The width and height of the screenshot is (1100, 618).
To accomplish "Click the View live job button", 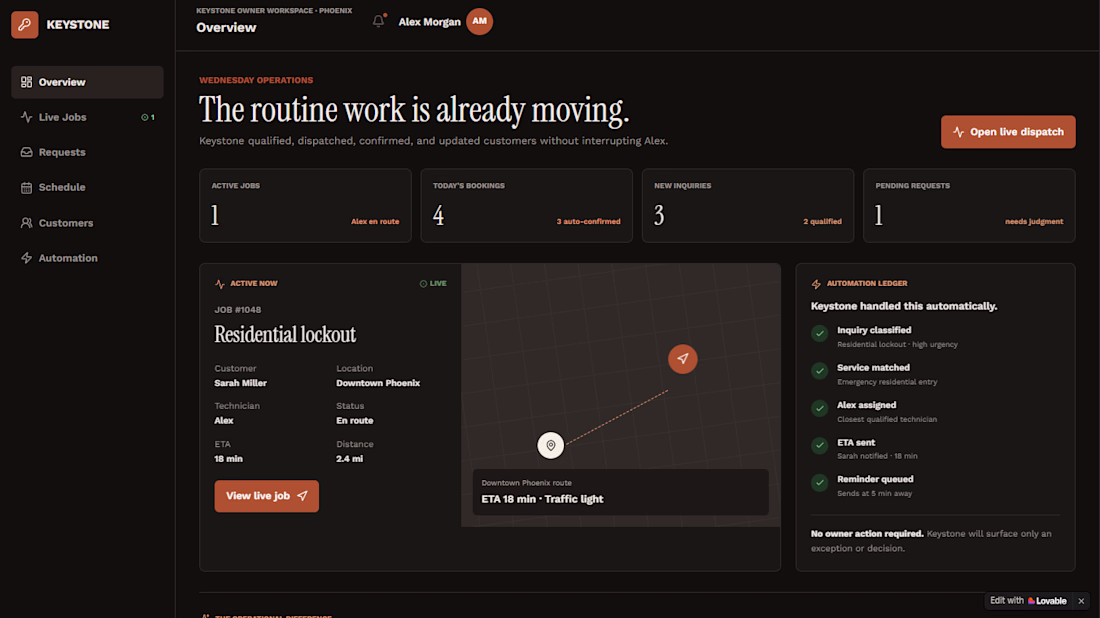I will pos(267,496).
